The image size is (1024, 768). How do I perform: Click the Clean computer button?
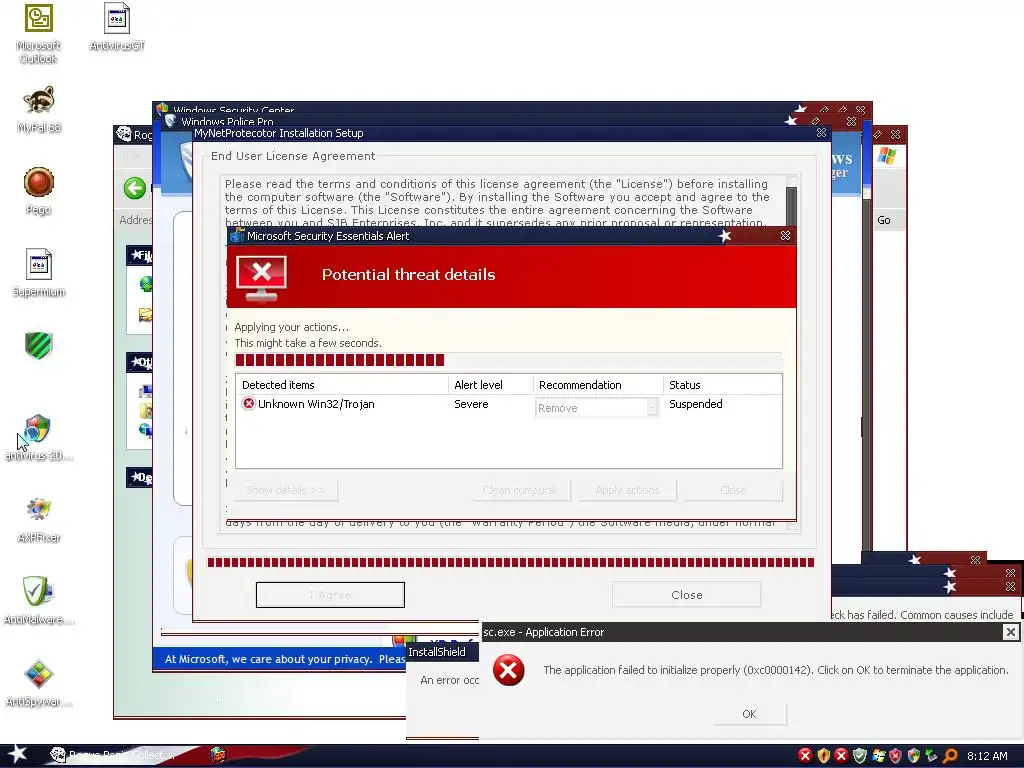pyautogui.click(x=520, y=490)
